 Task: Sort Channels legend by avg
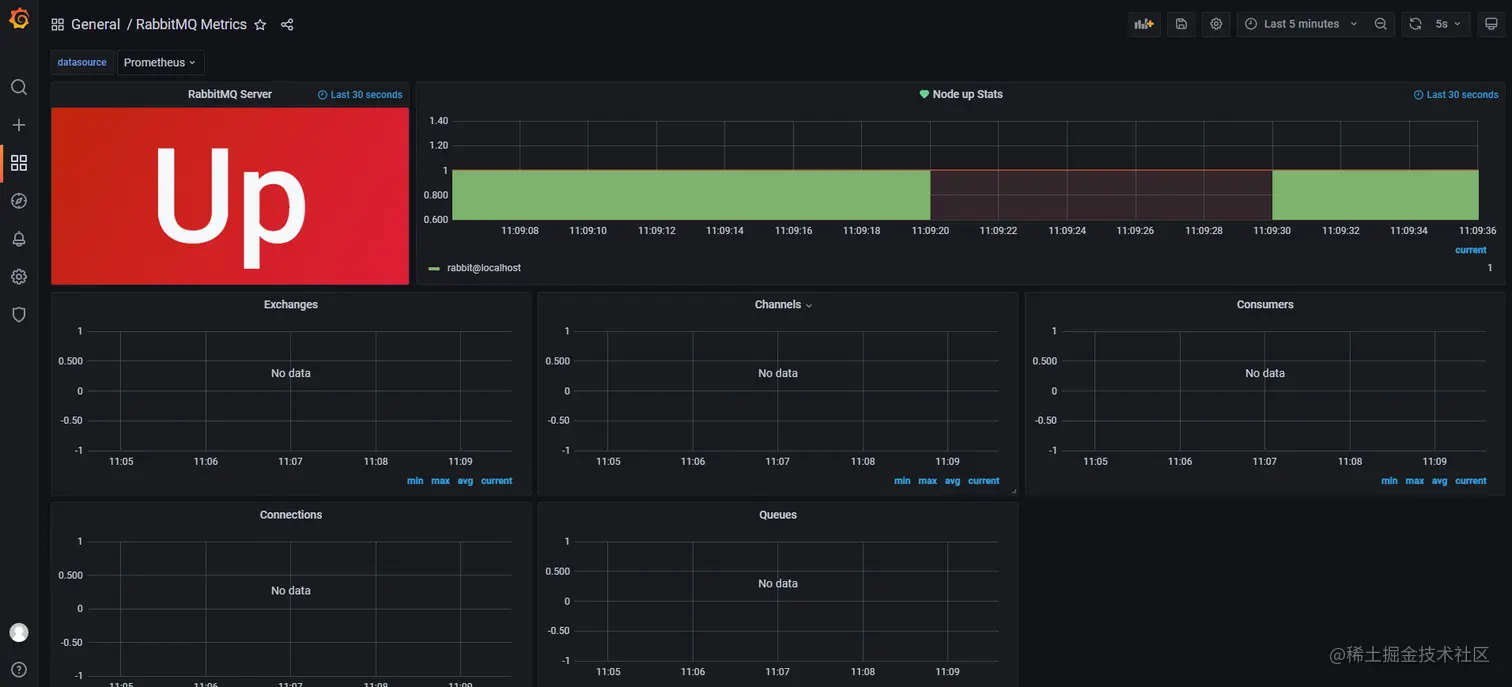[x=952, y=481]
